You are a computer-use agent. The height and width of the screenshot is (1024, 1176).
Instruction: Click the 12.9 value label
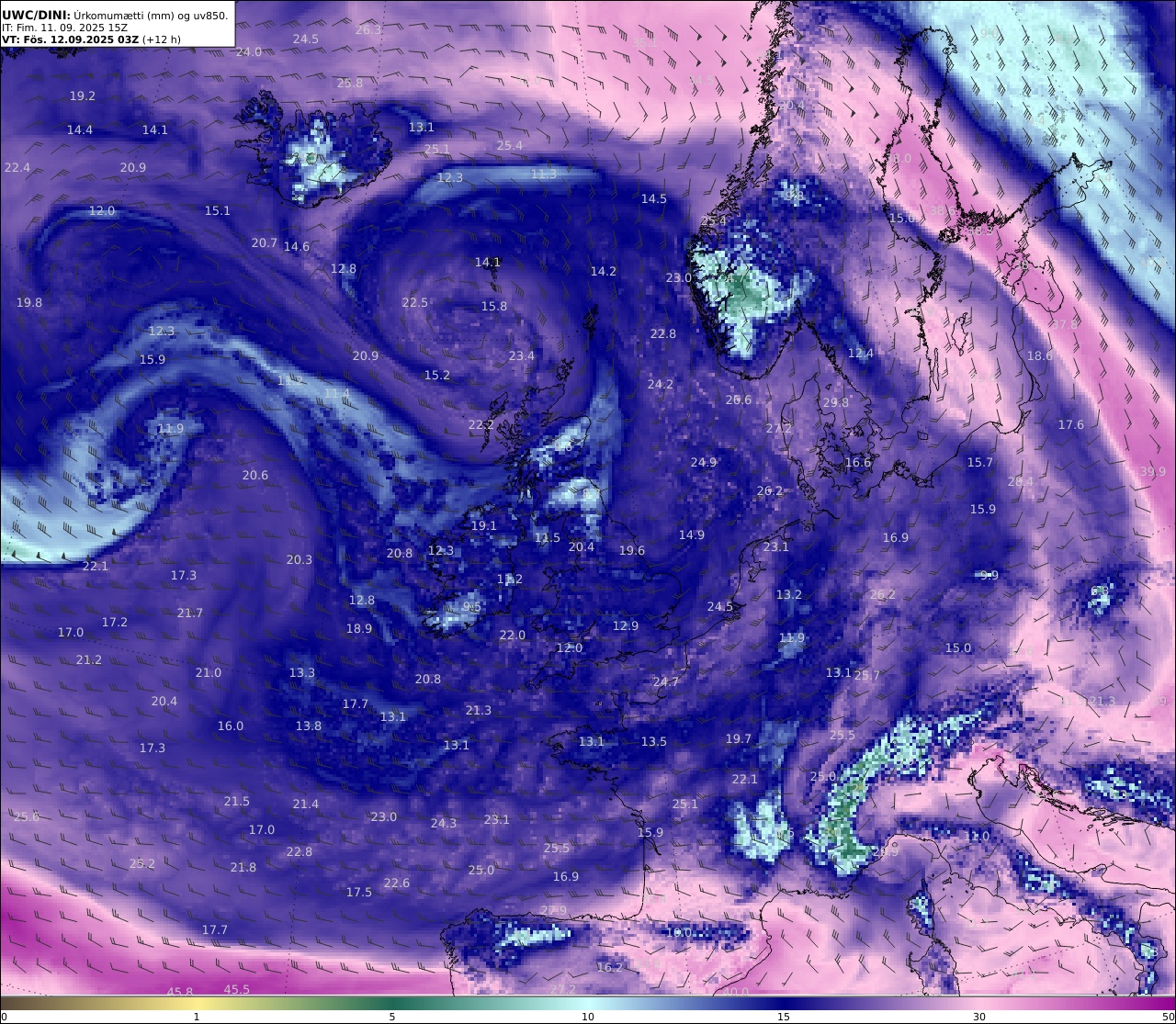(626, 626)
